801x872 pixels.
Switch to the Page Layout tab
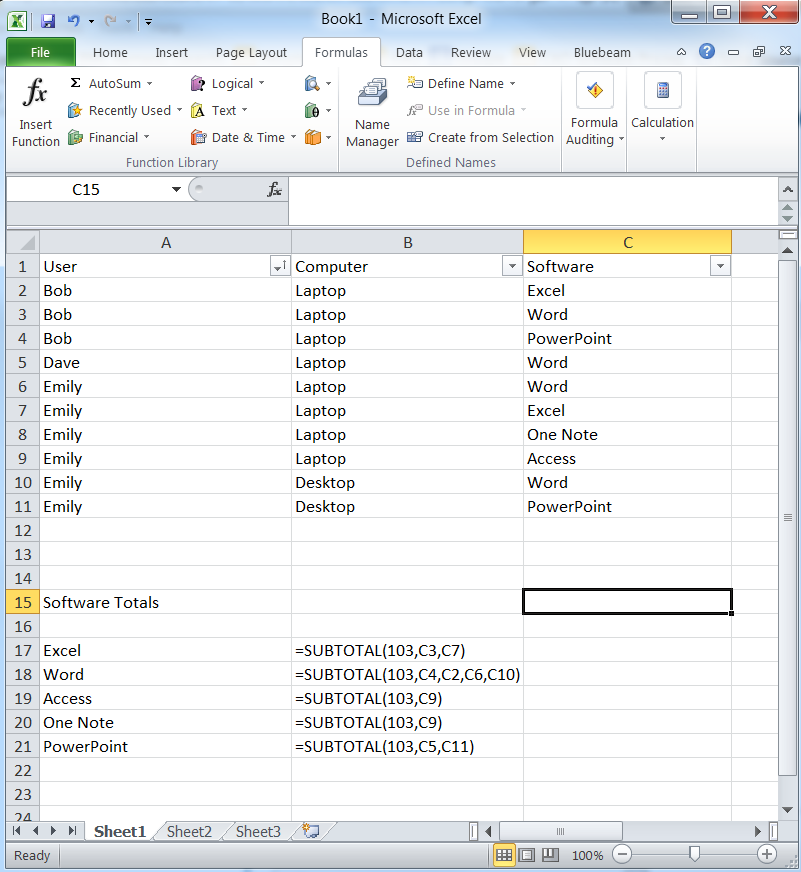click(251, 53)
